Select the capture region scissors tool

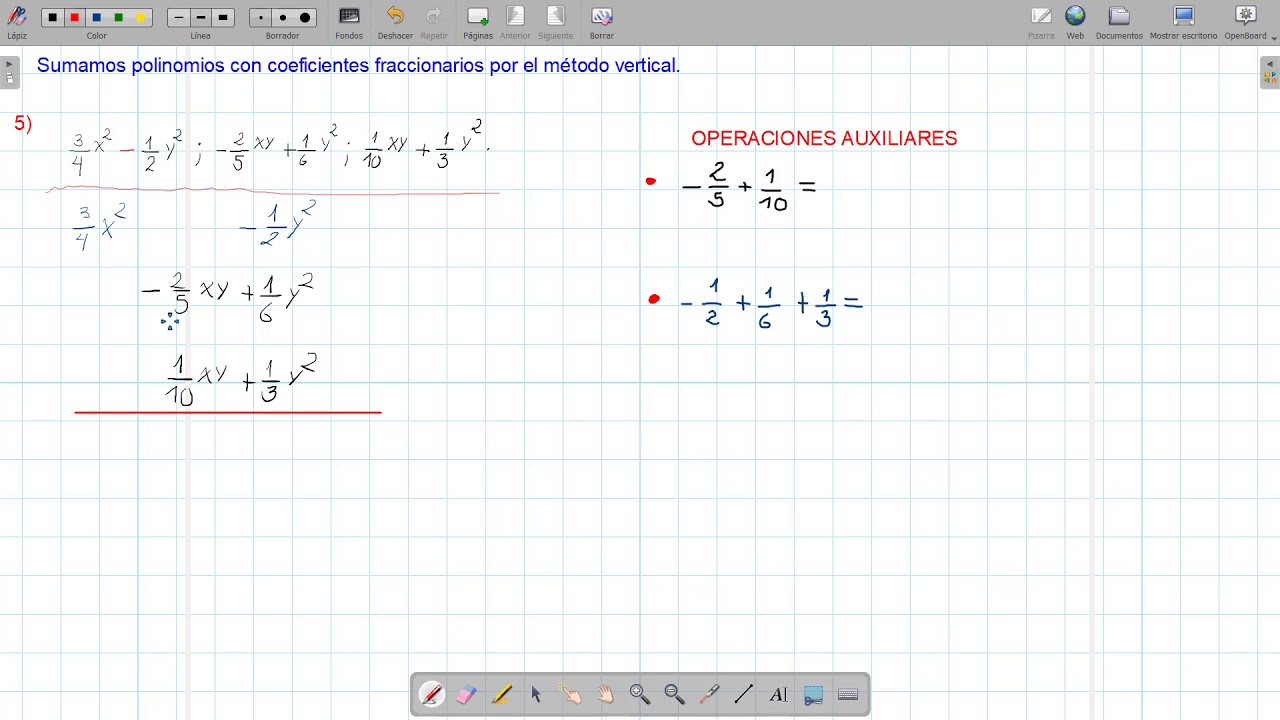(813, 694)
